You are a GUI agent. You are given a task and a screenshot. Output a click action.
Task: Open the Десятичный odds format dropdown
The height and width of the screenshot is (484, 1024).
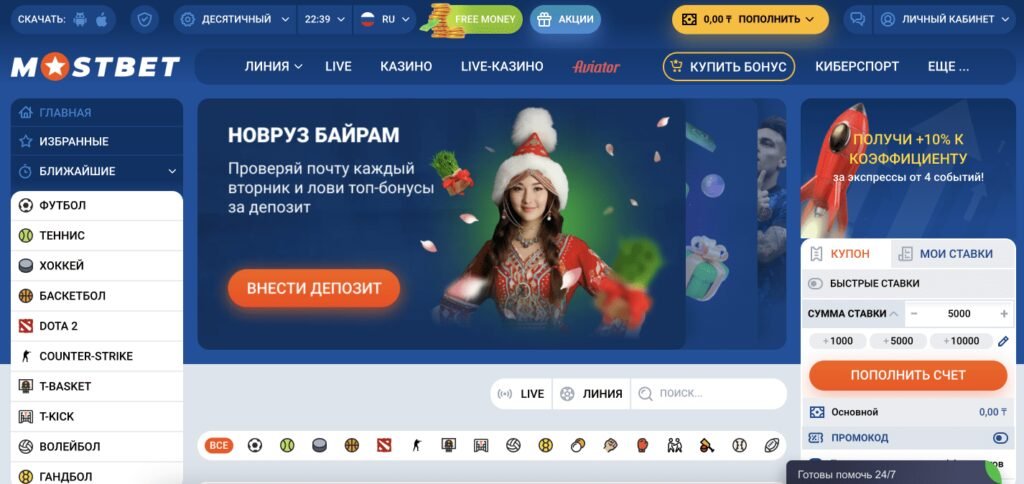[x=235, y=20]
